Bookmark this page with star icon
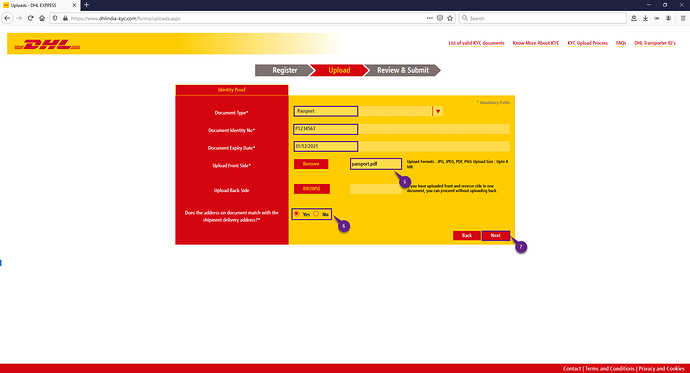 coord(450,18)
